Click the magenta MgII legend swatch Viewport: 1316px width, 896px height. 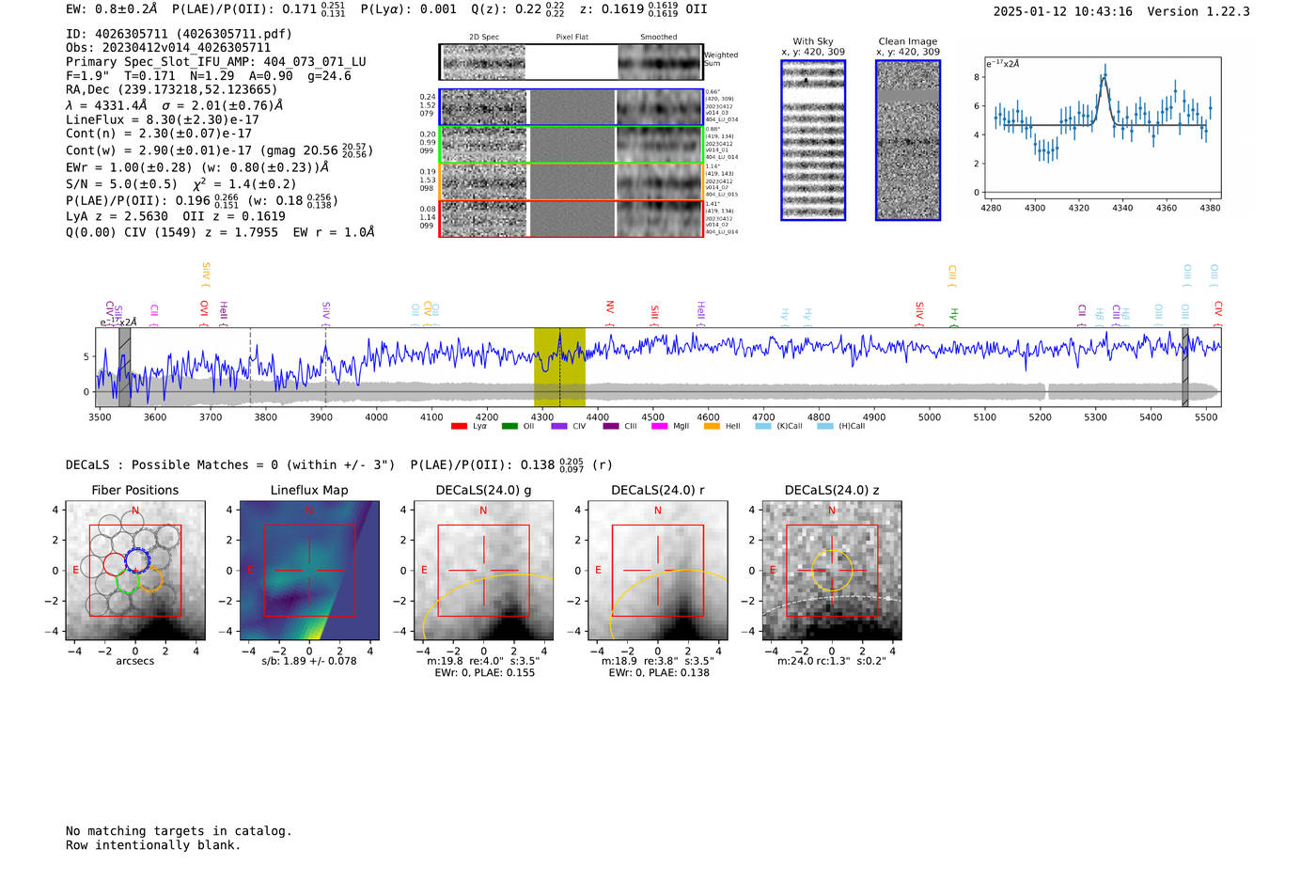(661, 427)
